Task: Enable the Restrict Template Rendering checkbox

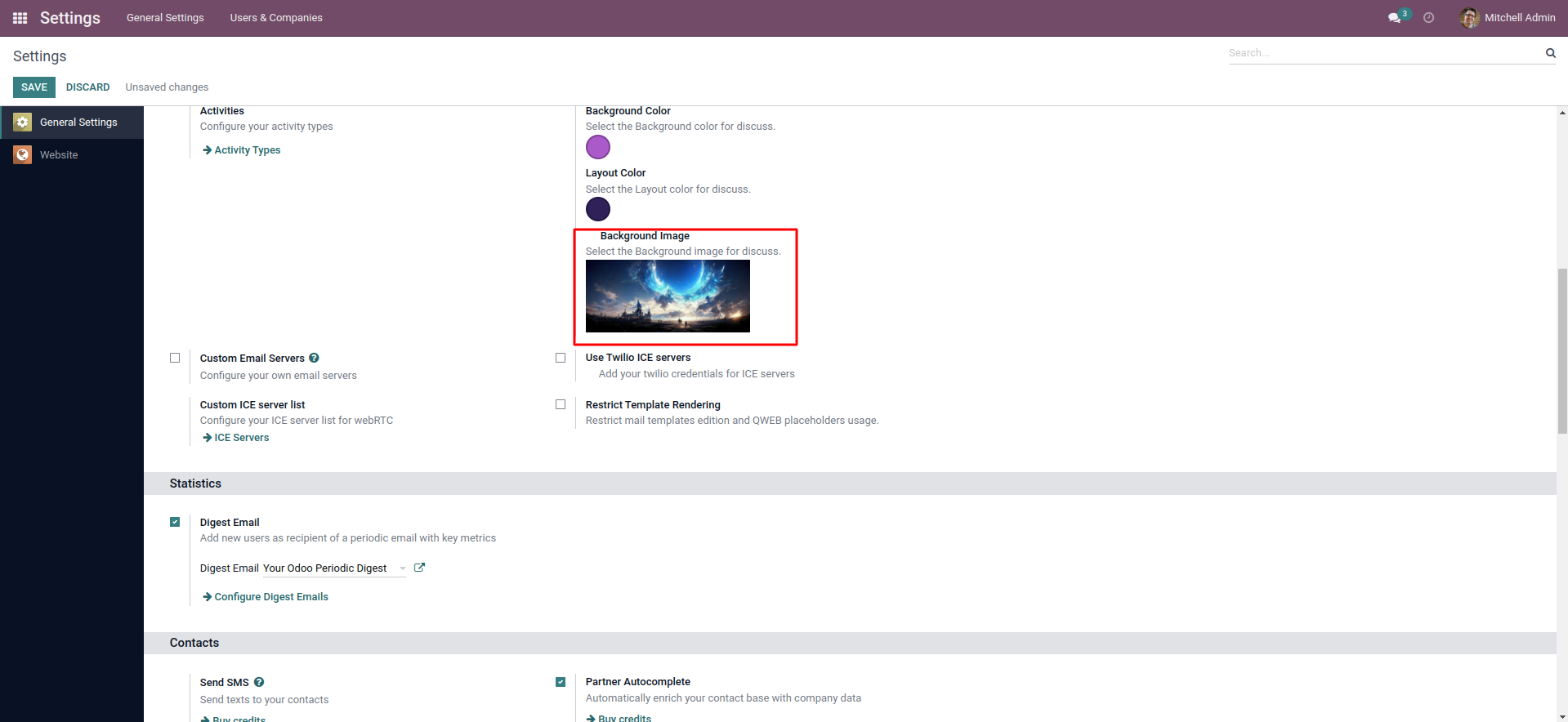Action: [x=561, y=404]
